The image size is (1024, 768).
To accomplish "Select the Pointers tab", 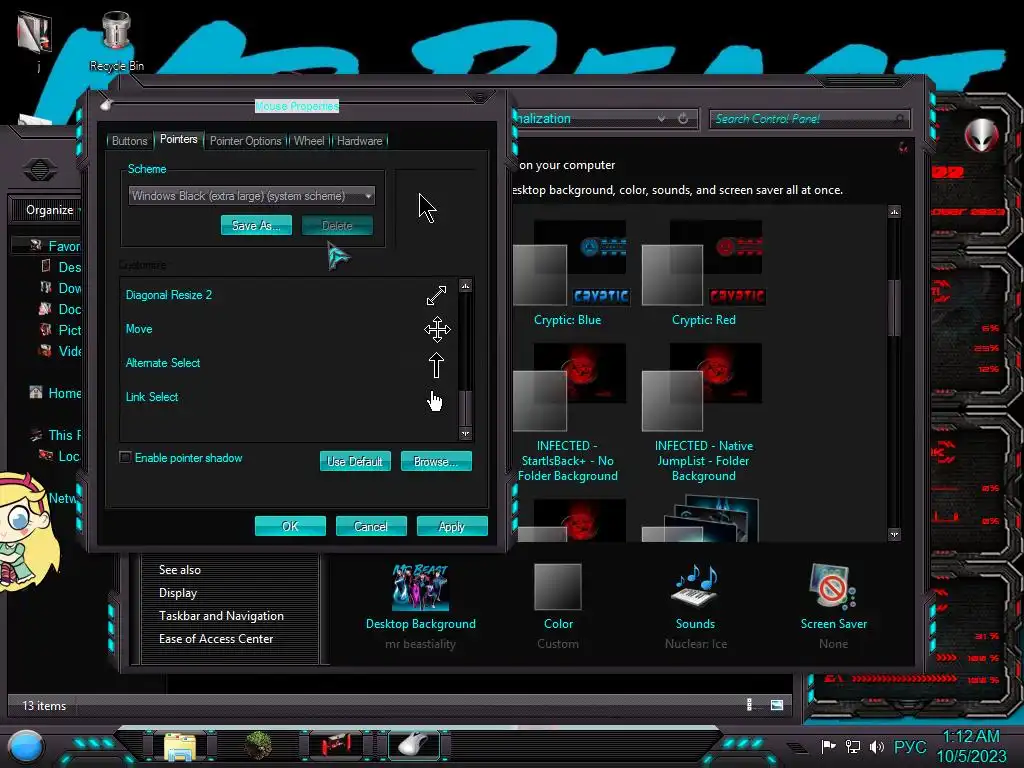I will pos(178,139).
